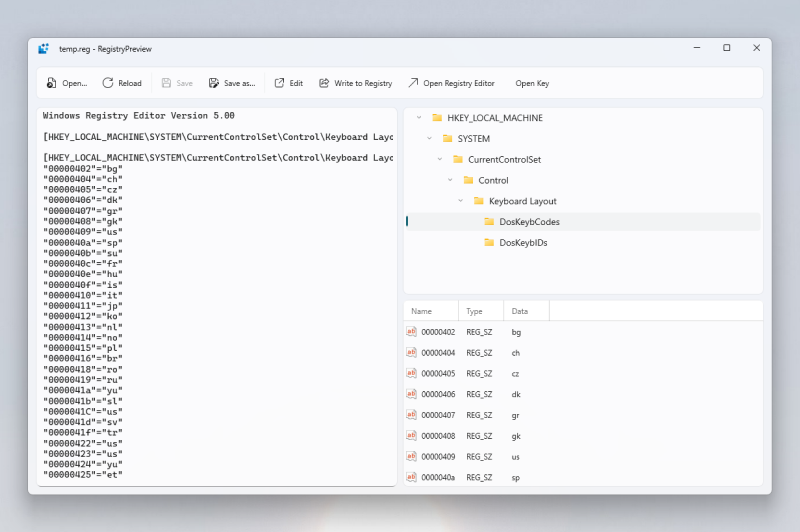Click the Data column header
The image size is (800, 532).
(521, 311)
